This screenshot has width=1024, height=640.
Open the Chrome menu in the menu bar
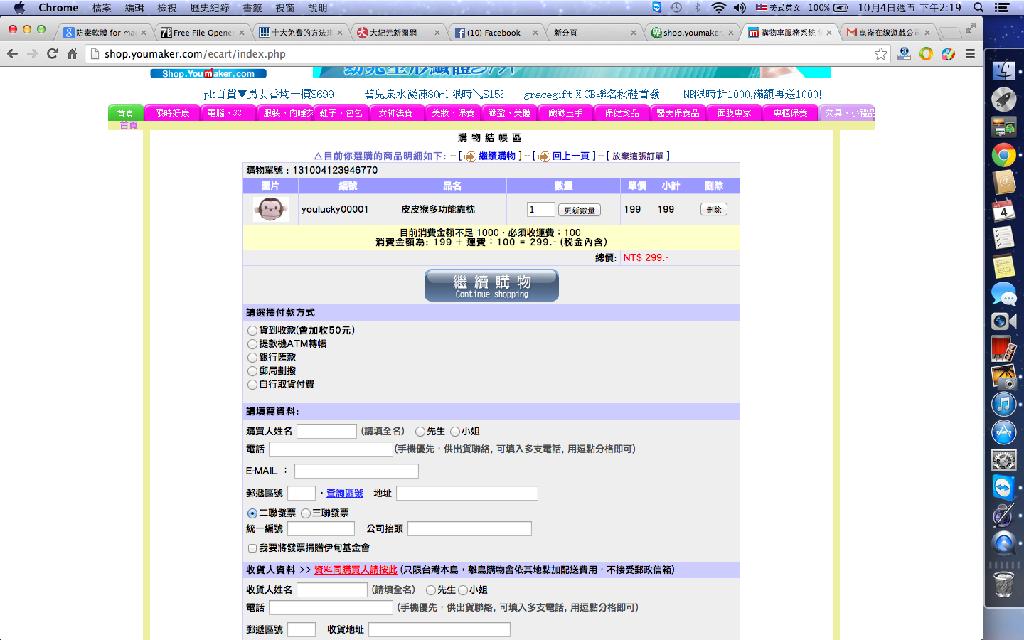[x=58, y=7]
